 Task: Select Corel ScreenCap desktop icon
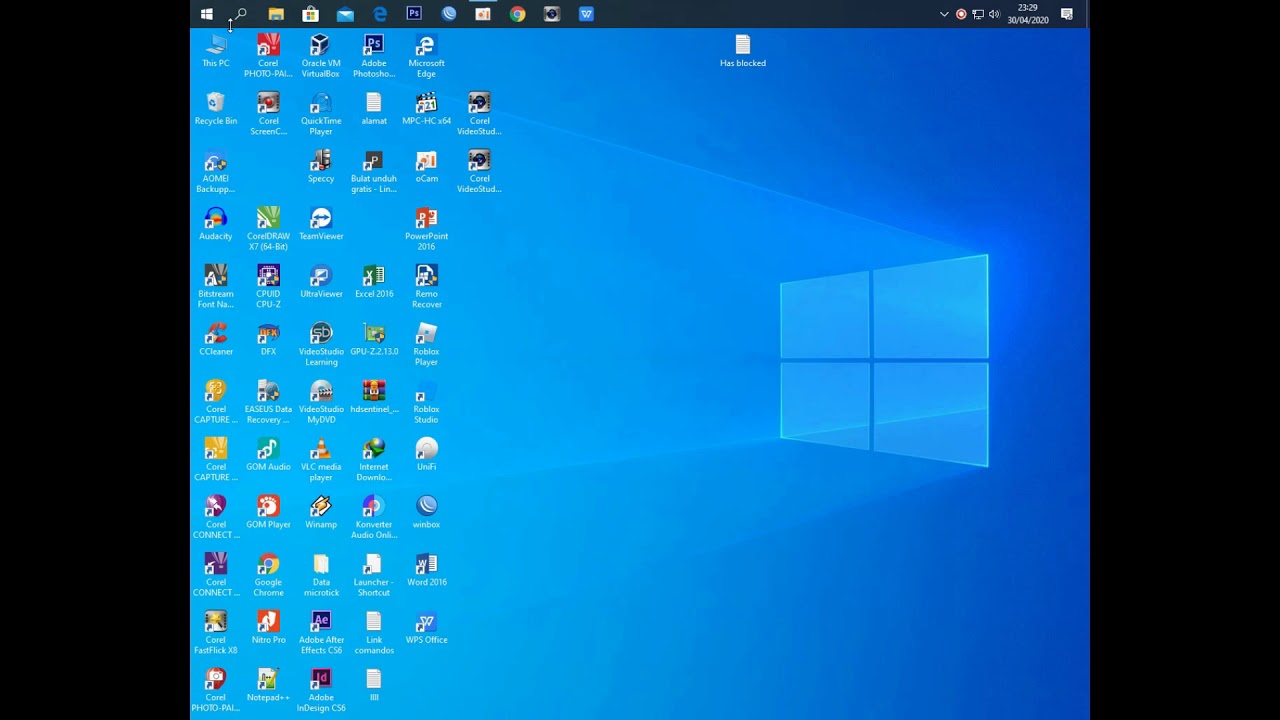pyautogui.click(x=268, y=114)
